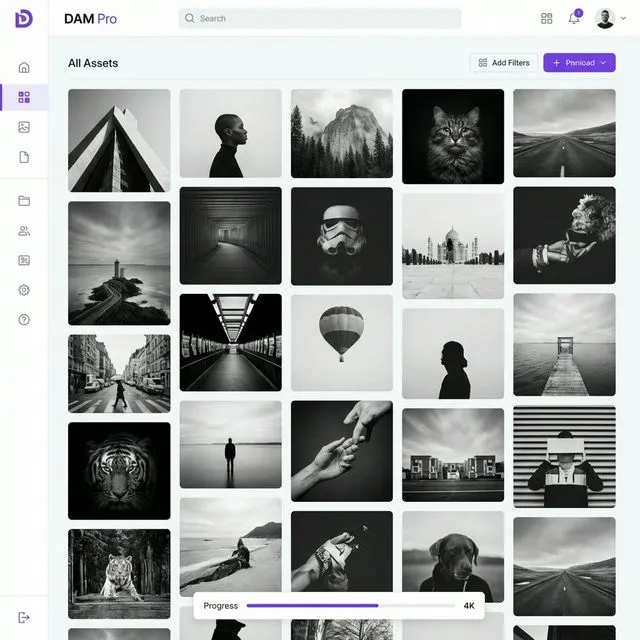The image size is (640, 640).
Task: Click the Add Filters button
Action: [x=504, y=63]
